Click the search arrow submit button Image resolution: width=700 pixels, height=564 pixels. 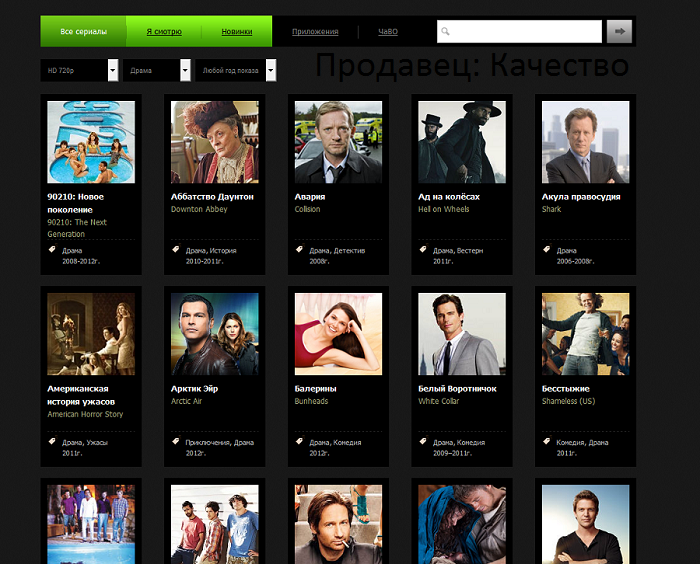coord(620,32)
